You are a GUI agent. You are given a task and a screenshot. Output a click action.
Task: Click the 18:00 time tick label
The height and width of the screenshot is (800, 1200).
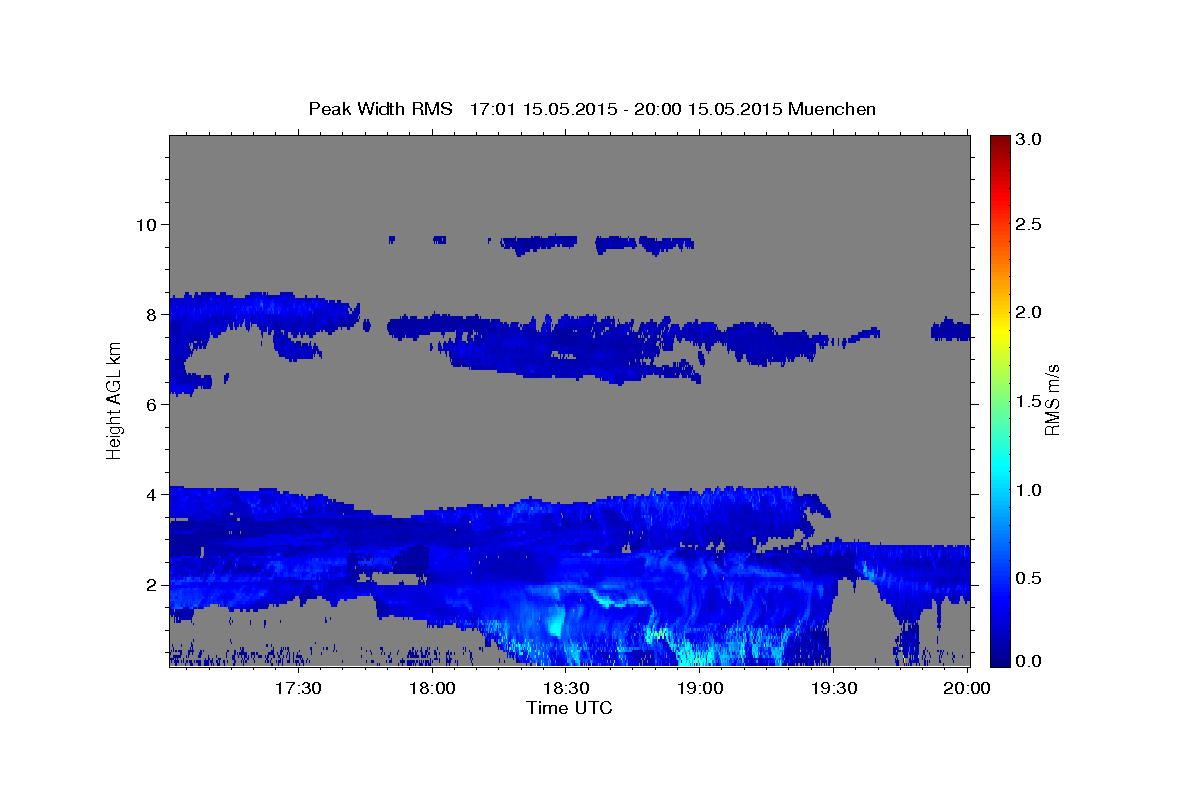433,689
